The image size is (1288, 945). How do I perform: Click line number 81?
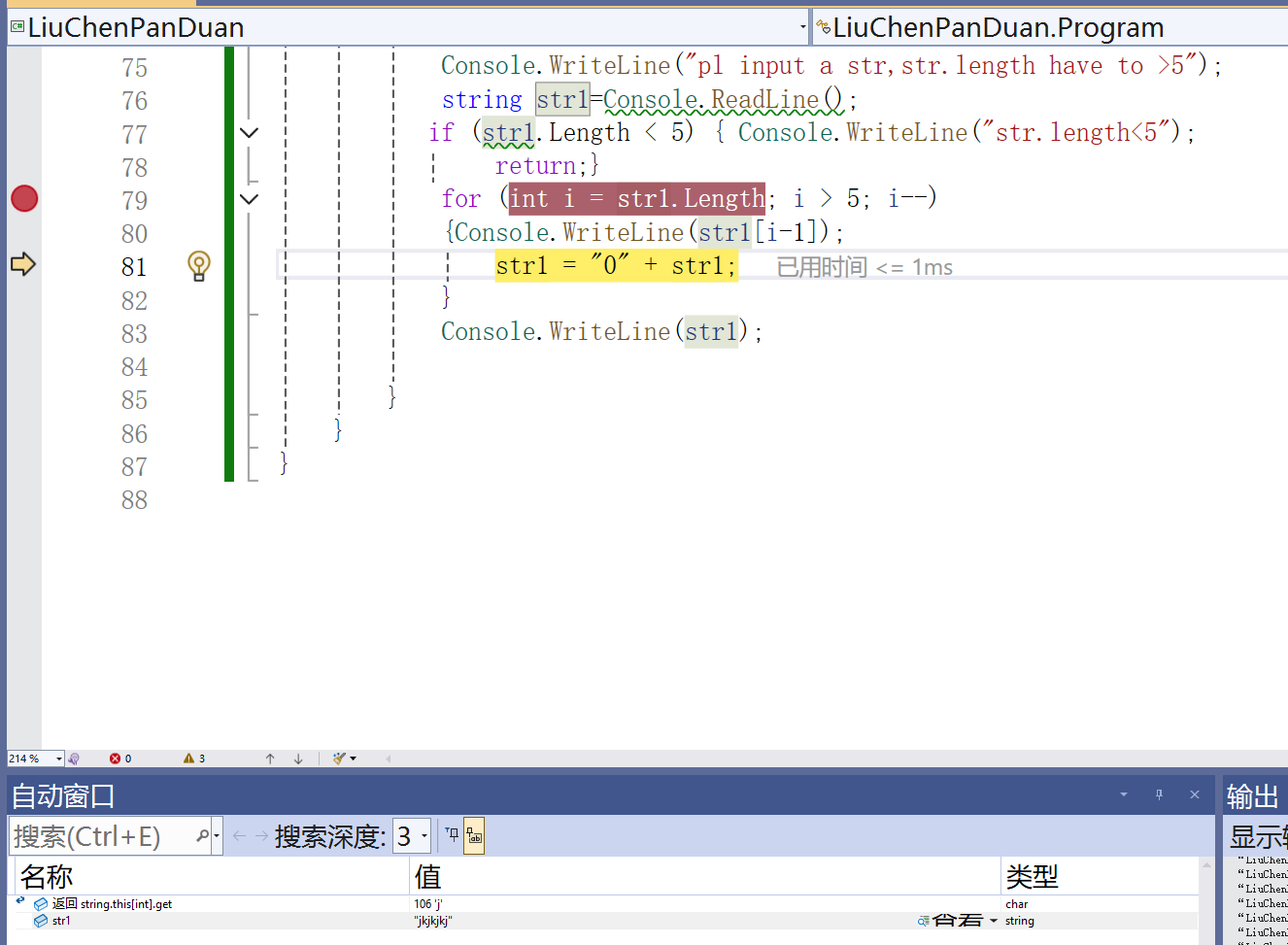click(135, 267)
